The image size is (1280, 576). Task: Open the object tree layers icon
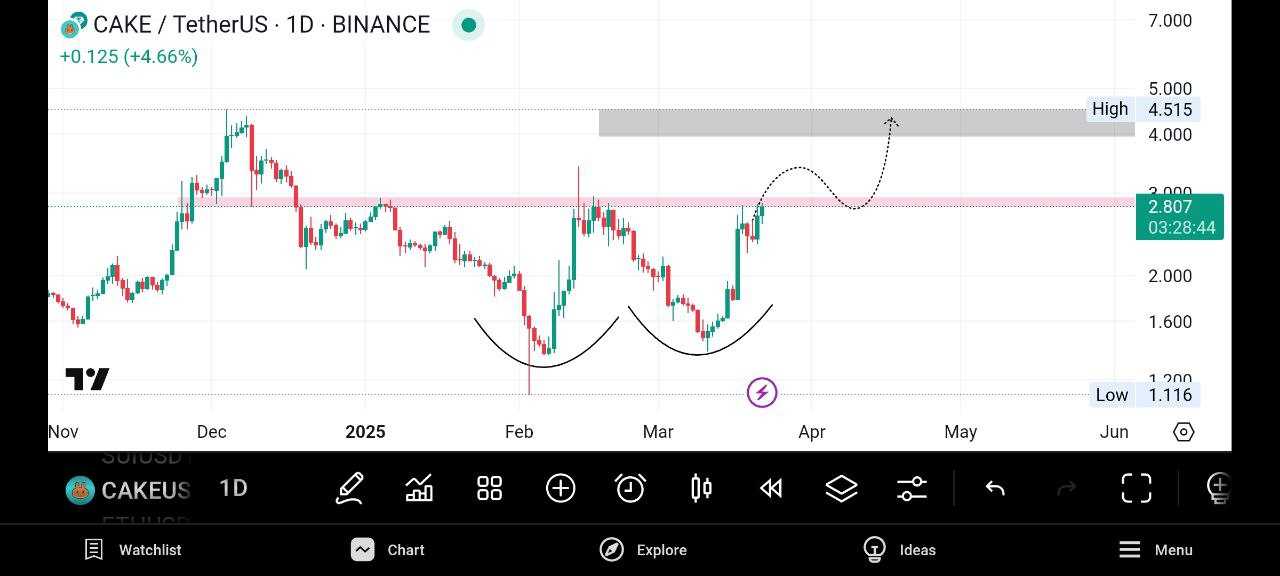click(841, 488)
